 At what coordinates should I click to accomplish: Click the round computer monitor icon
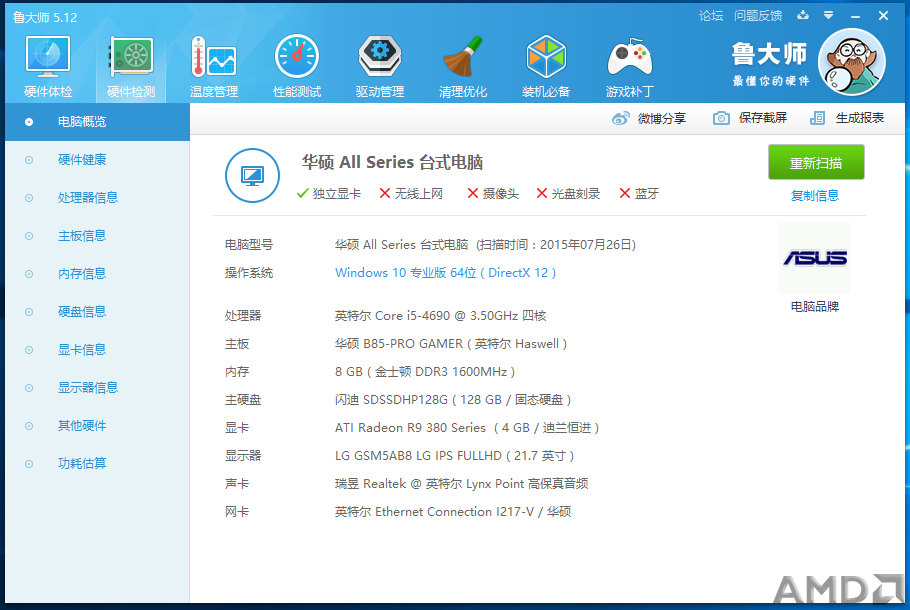click(x=252, y=175)
